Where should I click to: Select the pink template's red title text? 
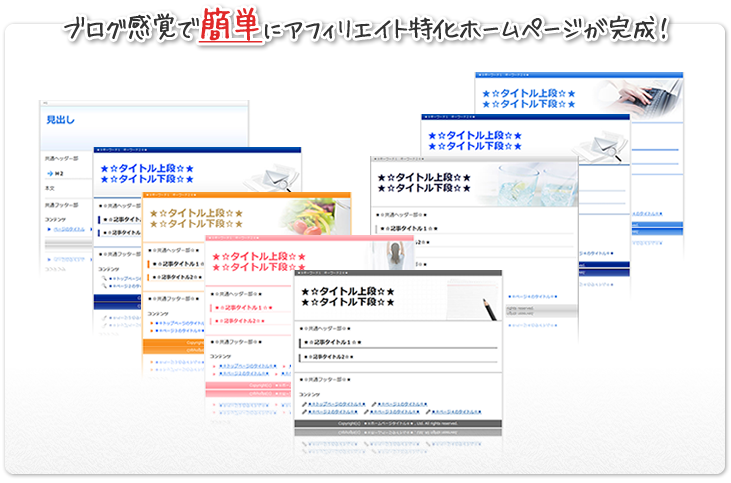258,262
